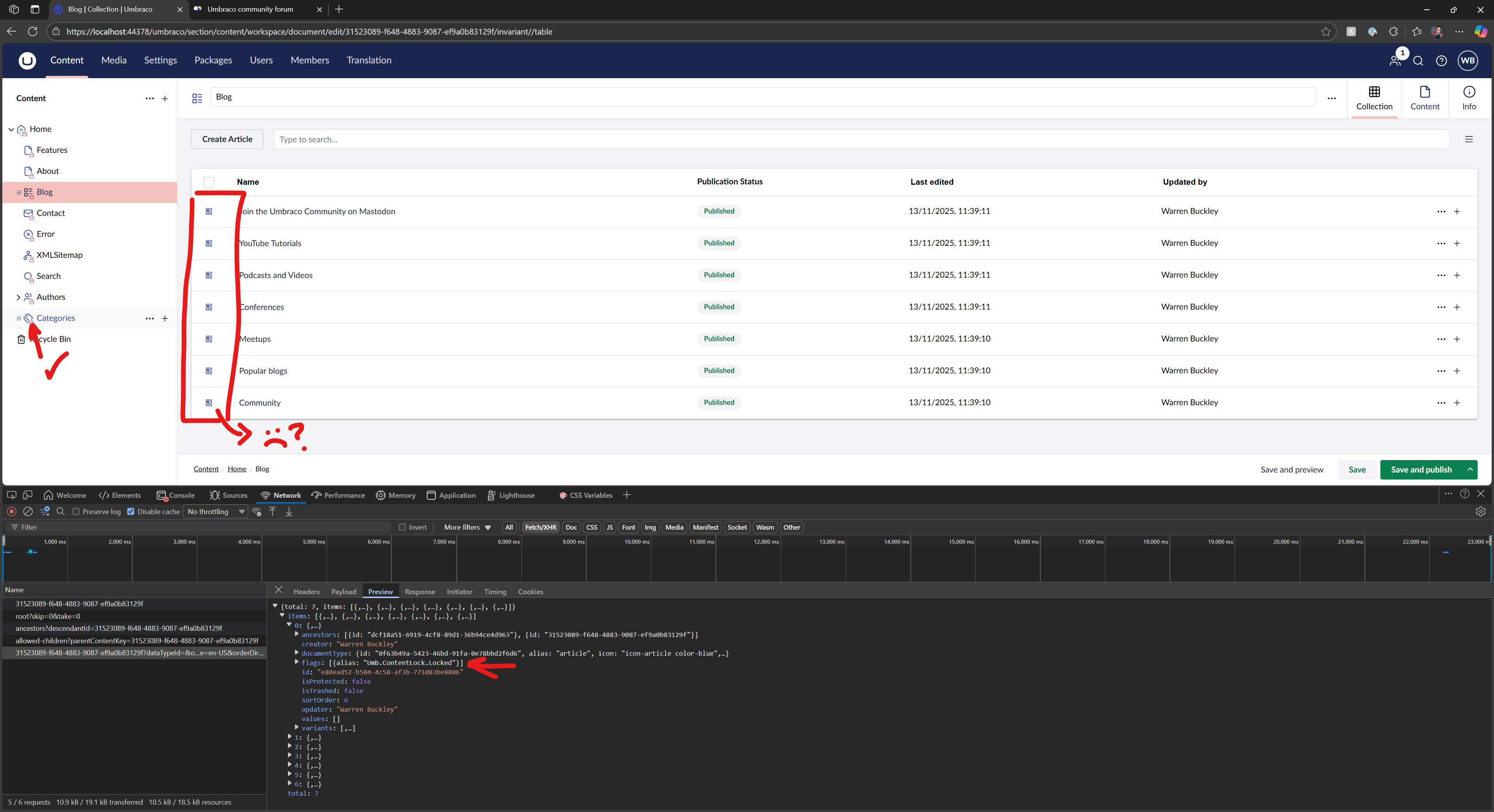This screenshot has width=1494, height=812.
Task: Open DevTools settings gear icon
Action: (1480, 511)
